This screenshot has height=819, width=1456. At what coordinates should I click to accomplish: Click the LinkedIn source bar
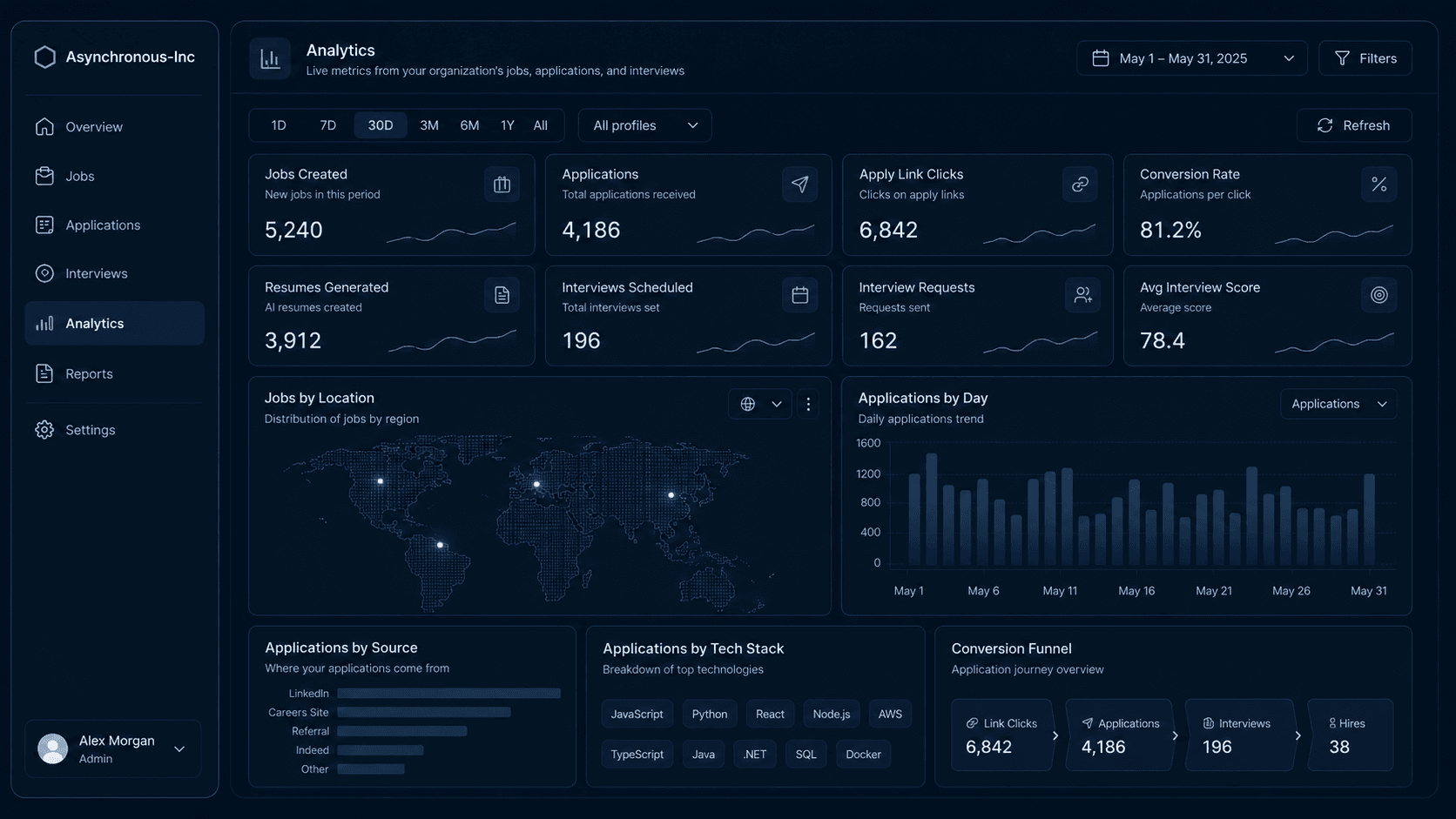point(448,694)
